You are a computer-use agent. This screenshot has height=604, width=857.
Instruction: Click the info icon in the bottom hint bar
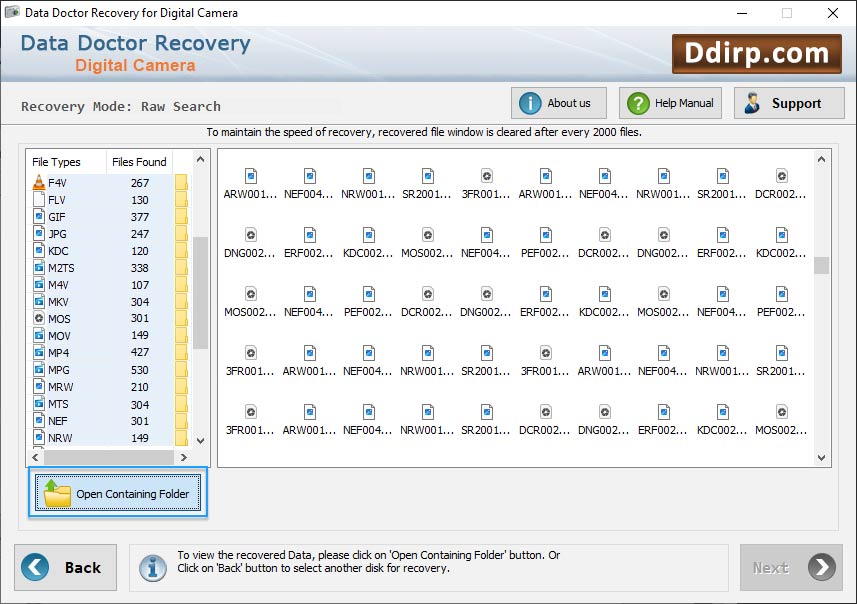click(x=153, y=568)
